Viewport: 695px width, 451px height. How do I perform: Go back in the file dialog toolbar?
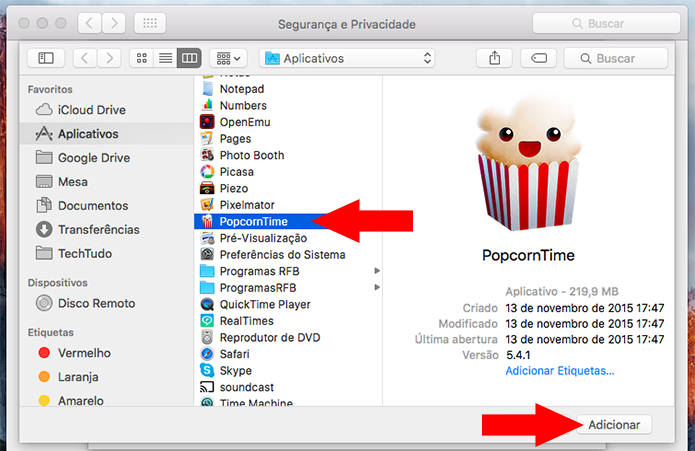point(85,58)
